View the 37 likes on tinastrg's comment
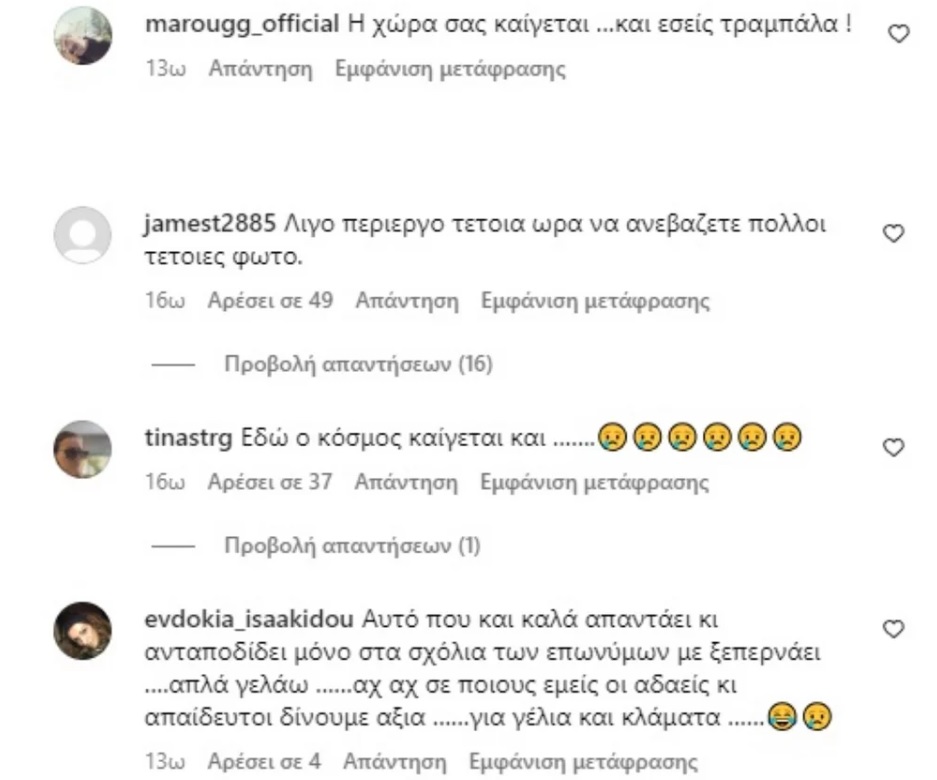The width and height of the screenshot is (937, 780). click(270, 482)
